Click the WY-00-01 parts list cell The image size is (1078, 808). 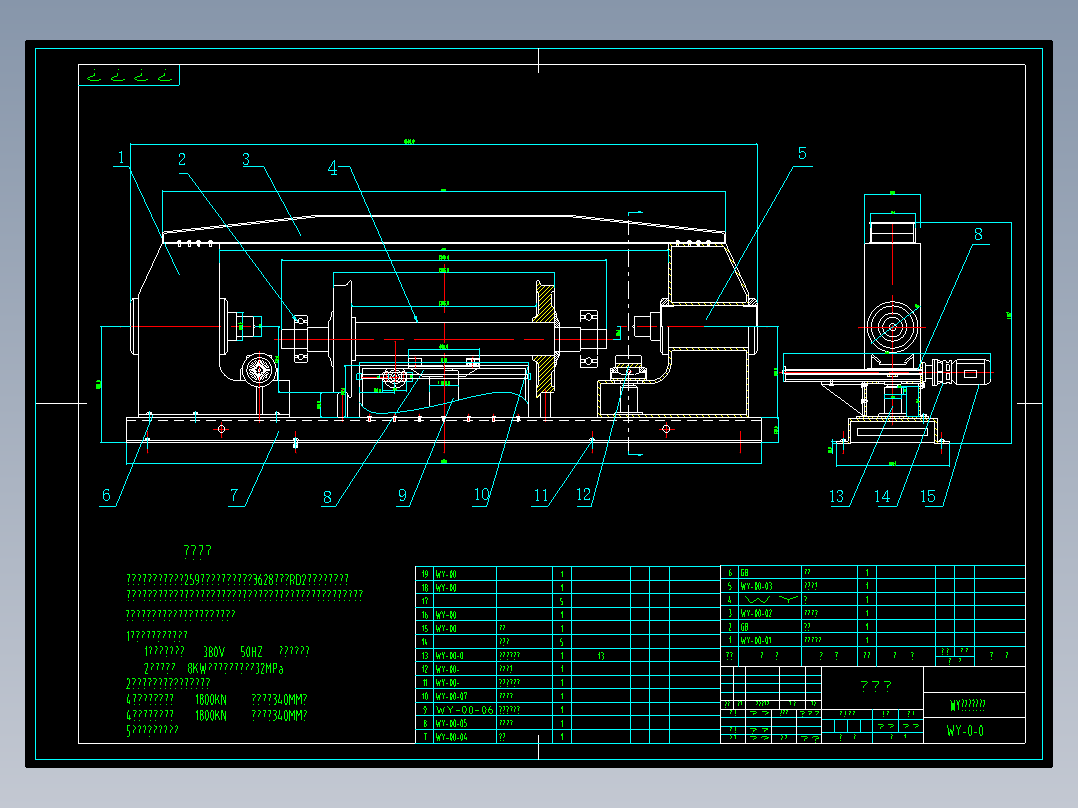click(x=770, y=640)
